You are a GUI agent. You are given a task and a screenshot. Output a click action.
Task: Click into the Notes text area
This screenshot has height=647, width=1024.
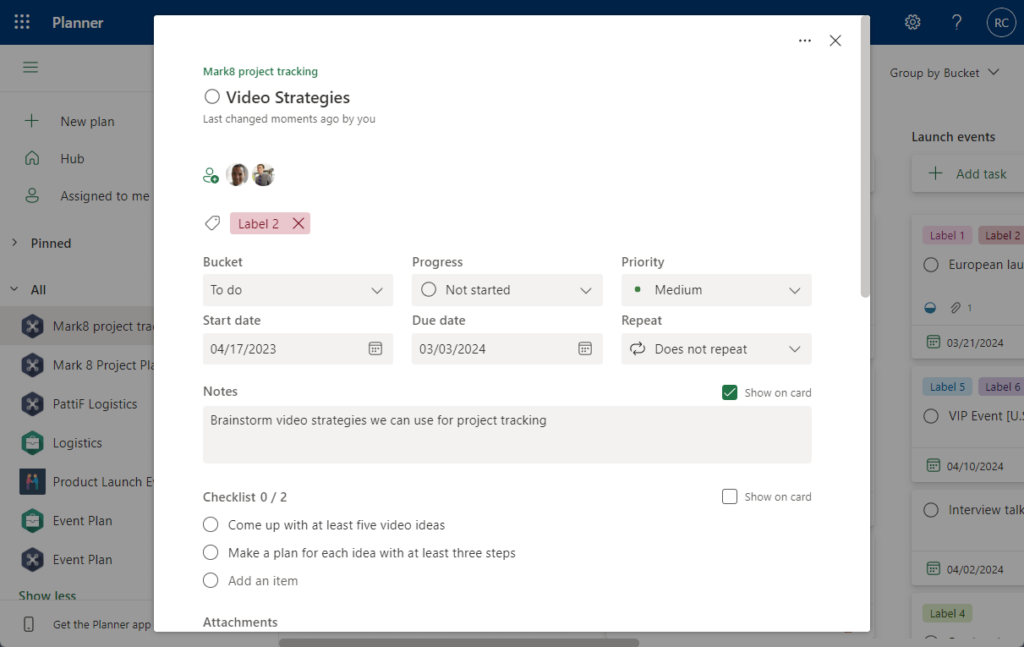tap(507, 435)
